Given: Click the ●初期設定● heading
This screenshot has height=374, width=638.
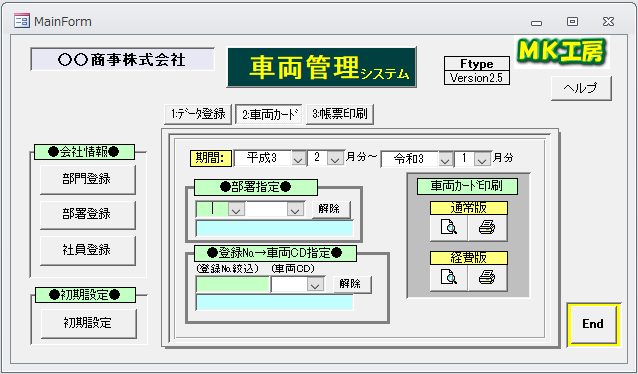Looking at the screenshot, I should pos(85,295).
